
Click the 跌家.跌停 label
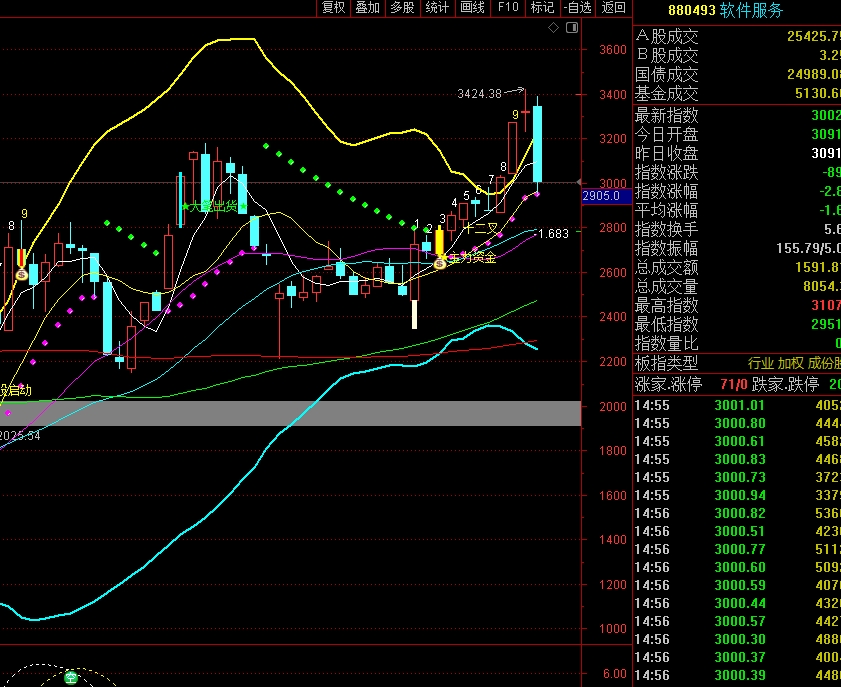pos(785,384)
